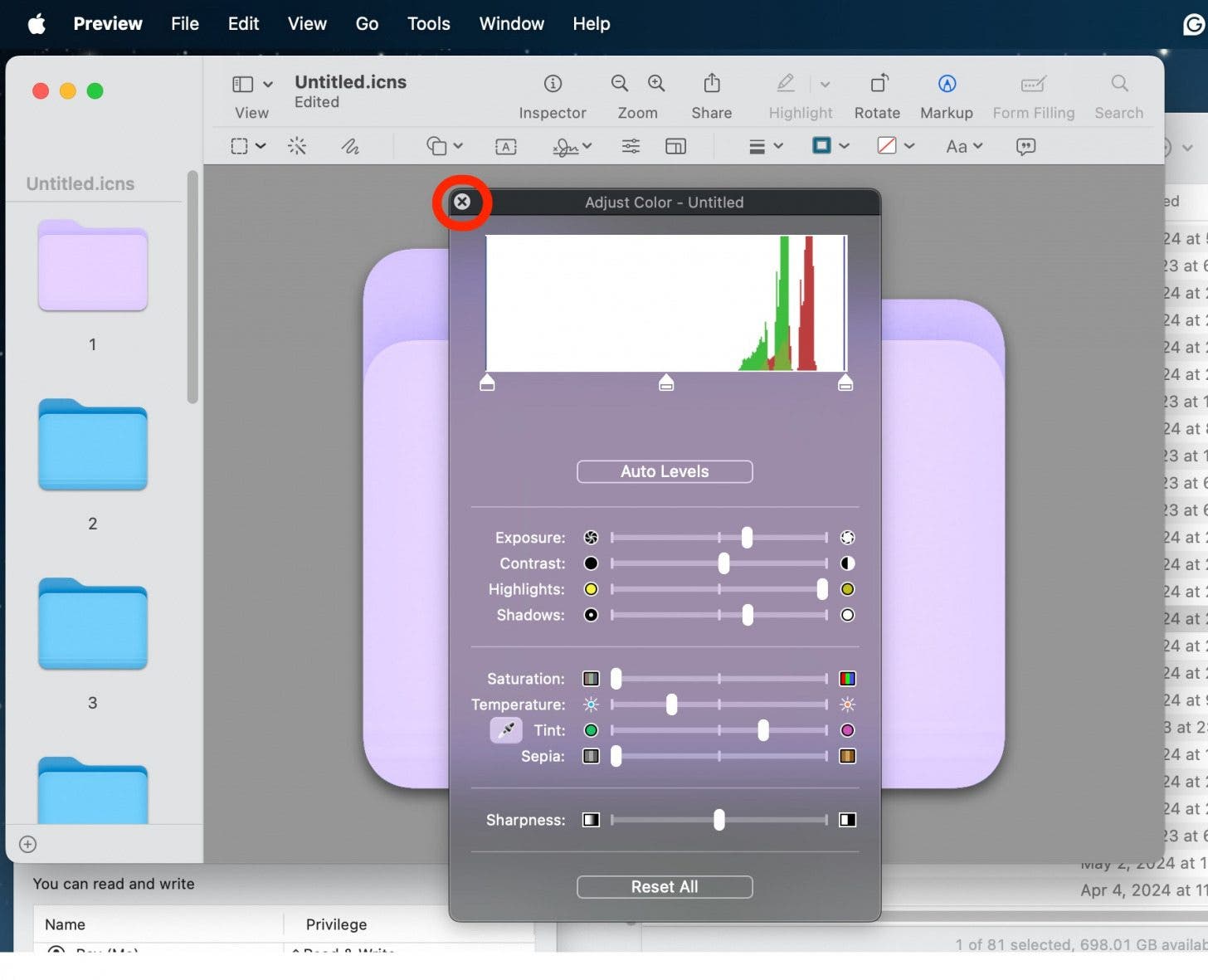Open the Inspector panel
Image resolution: width=1208 pixels, height=980 pixels.
553,84
